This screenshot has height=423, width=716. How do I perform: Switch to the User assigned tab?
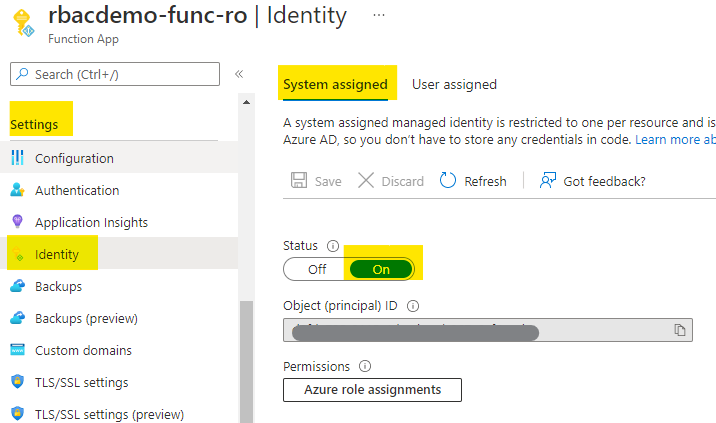coord(454,84)
